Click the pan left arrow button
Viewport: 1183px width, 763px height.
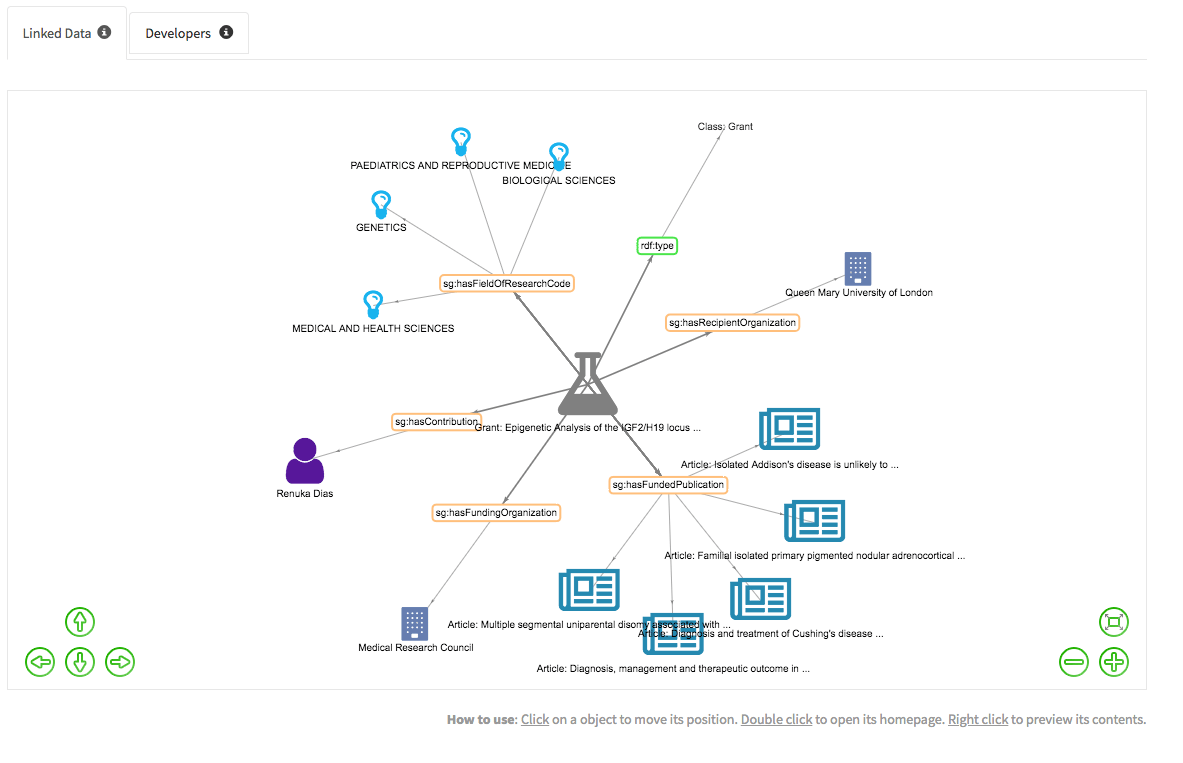pos(40,661)
